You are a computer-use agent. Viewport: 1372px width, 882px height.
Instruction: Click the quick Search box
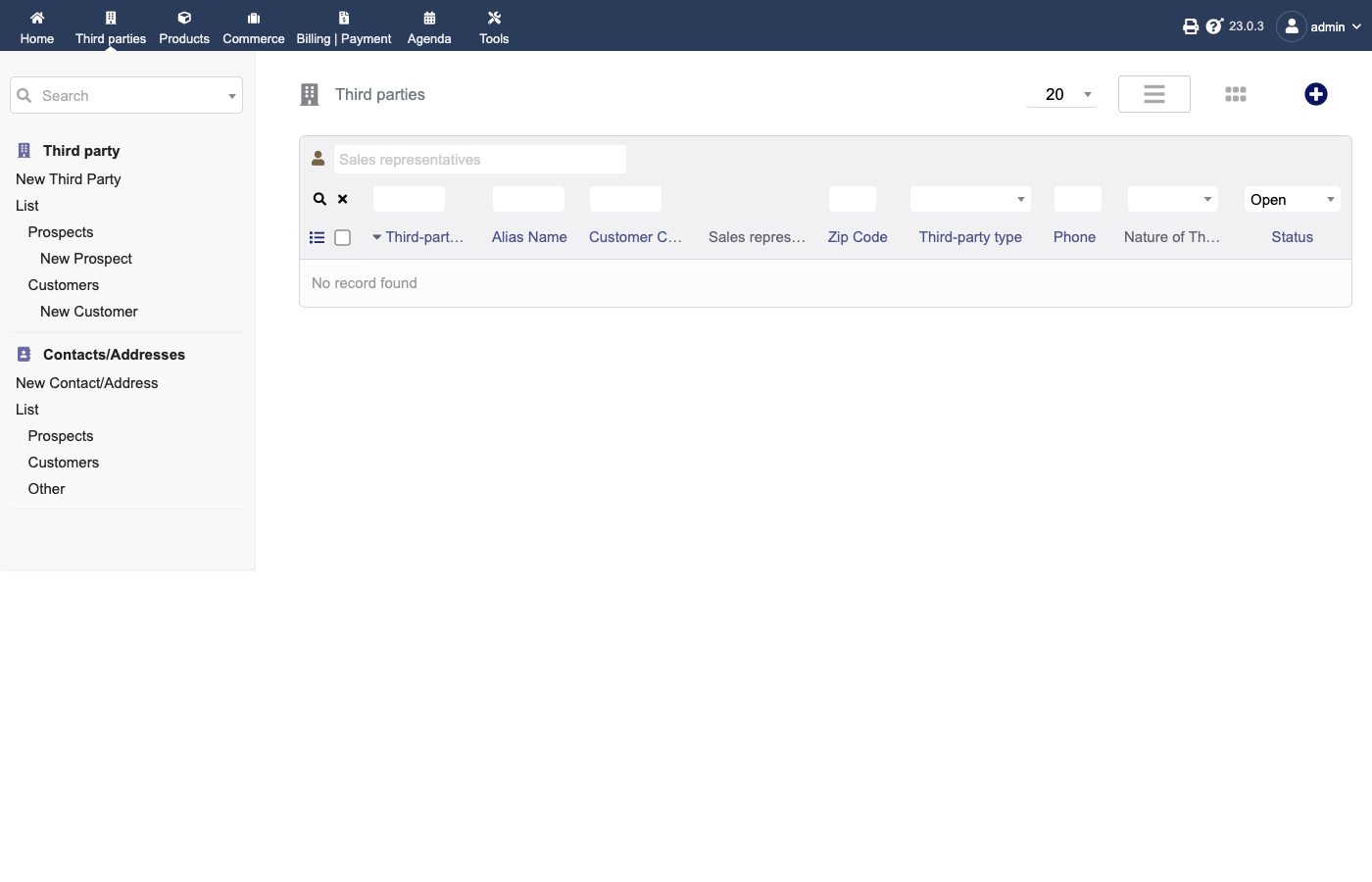point(126,95)
